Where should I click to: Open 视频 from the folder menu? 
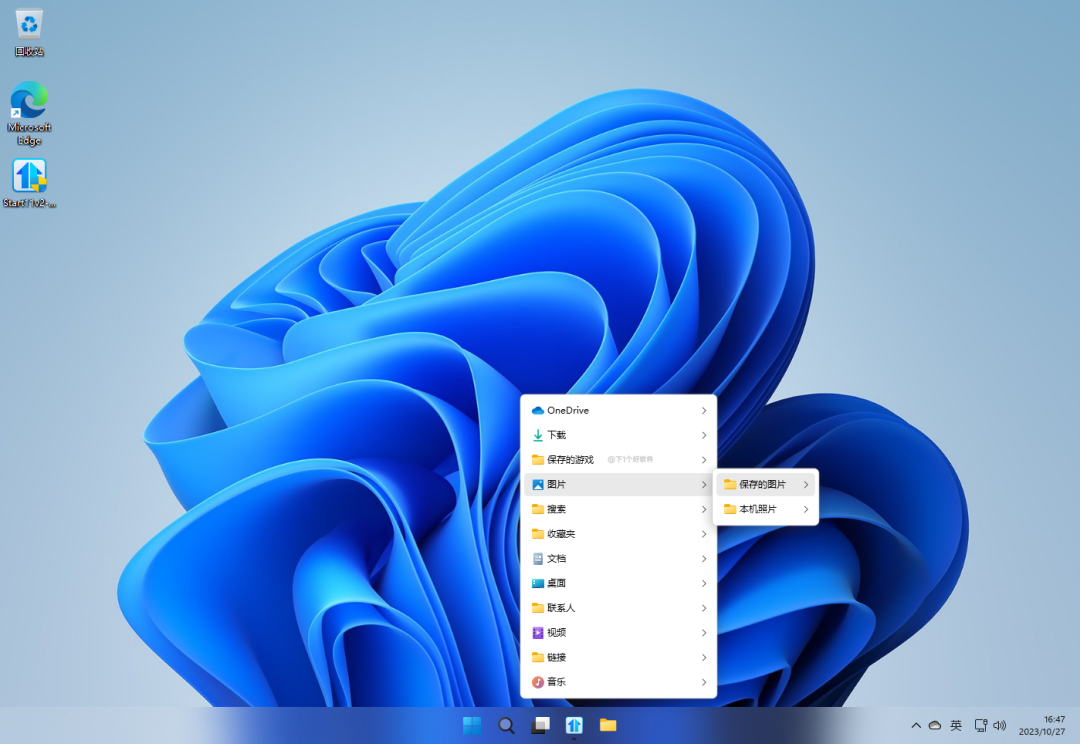click(x=556, y=632)
